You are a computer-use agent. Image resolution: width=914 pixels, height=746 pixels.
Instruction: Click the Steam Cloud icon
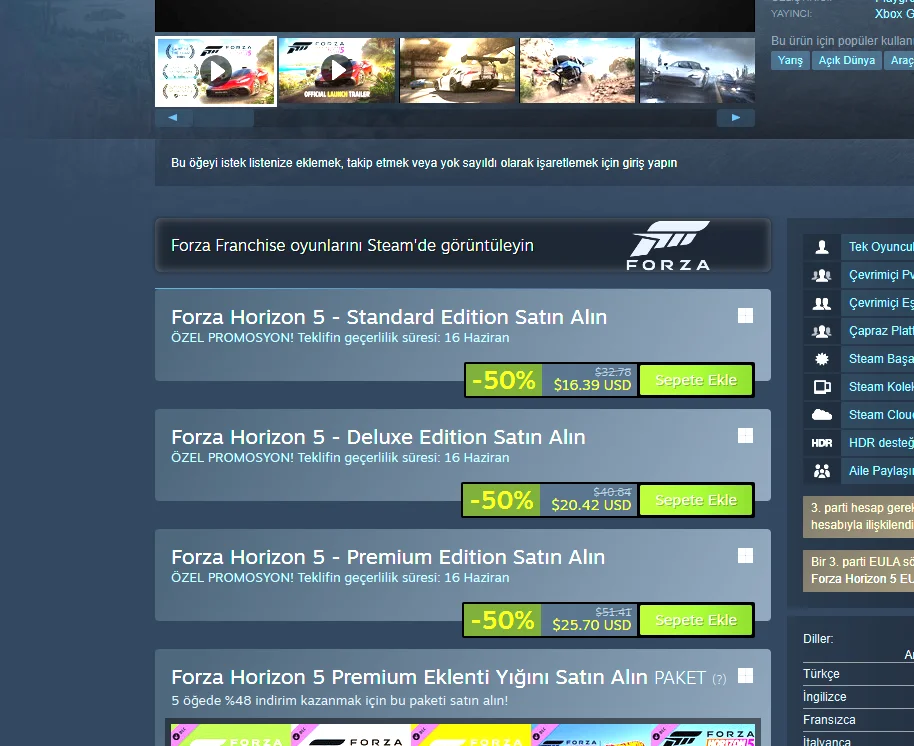coord(822,415)
